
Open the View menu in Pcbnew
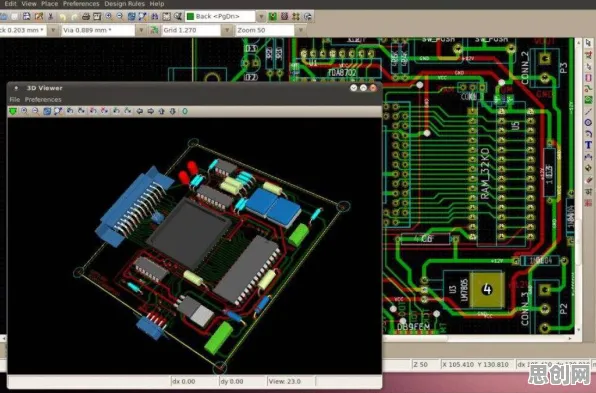pyautogui.click(x=29, y=4)
